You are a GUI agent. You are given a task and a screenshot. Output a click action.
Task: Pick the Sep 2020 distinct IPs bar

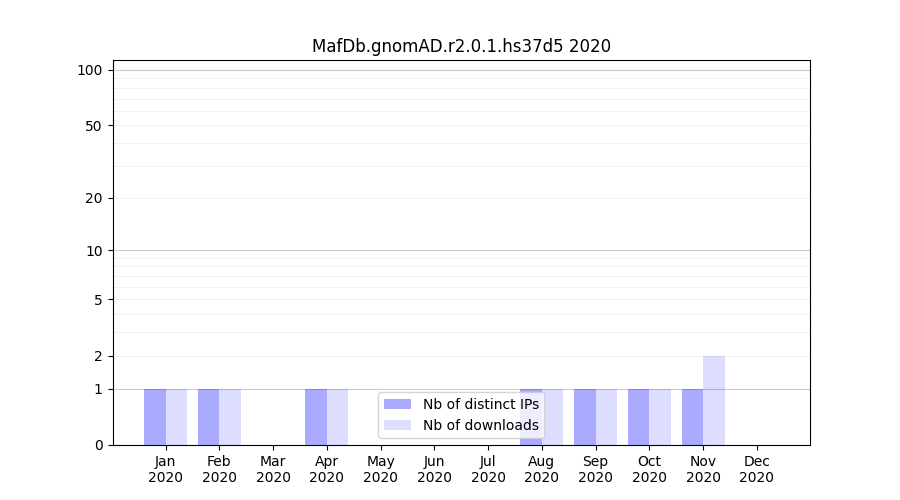pyautogui.click(x=585, y=417)
